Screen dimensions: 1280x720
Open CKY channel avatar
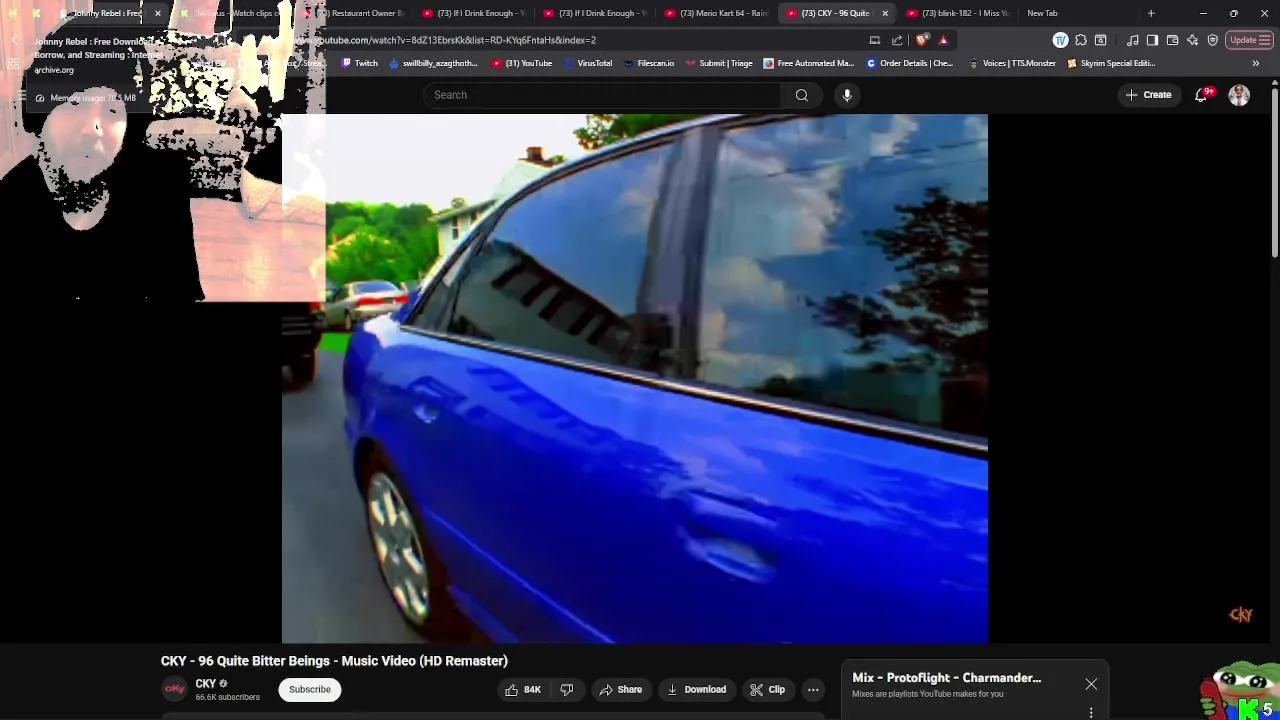click(x=175, y=689)
